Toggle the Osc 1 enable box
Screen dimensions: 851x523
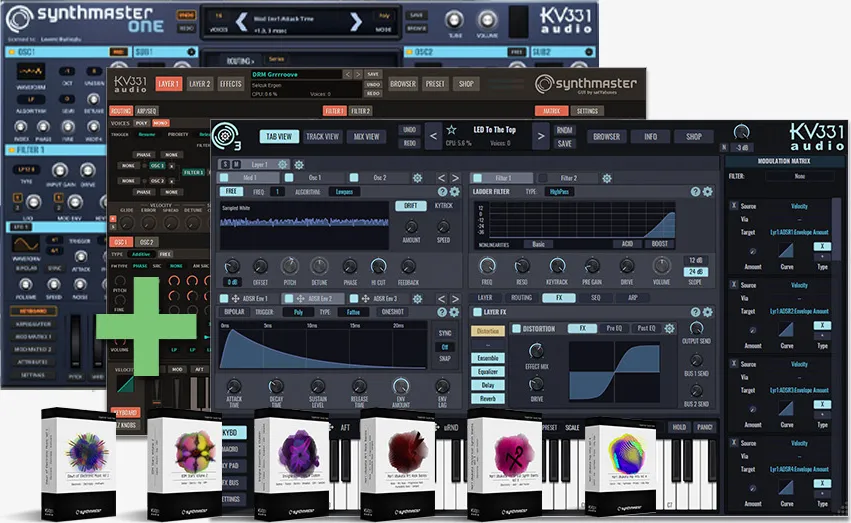(289, 178)
